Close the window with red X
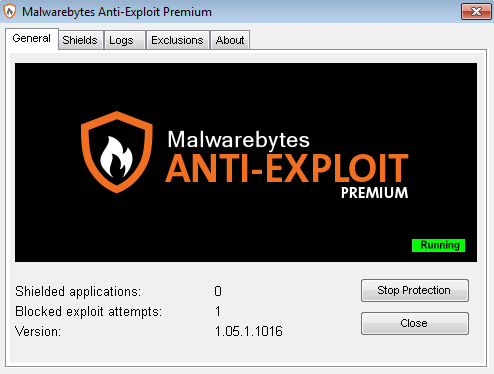 click(476, 12)
